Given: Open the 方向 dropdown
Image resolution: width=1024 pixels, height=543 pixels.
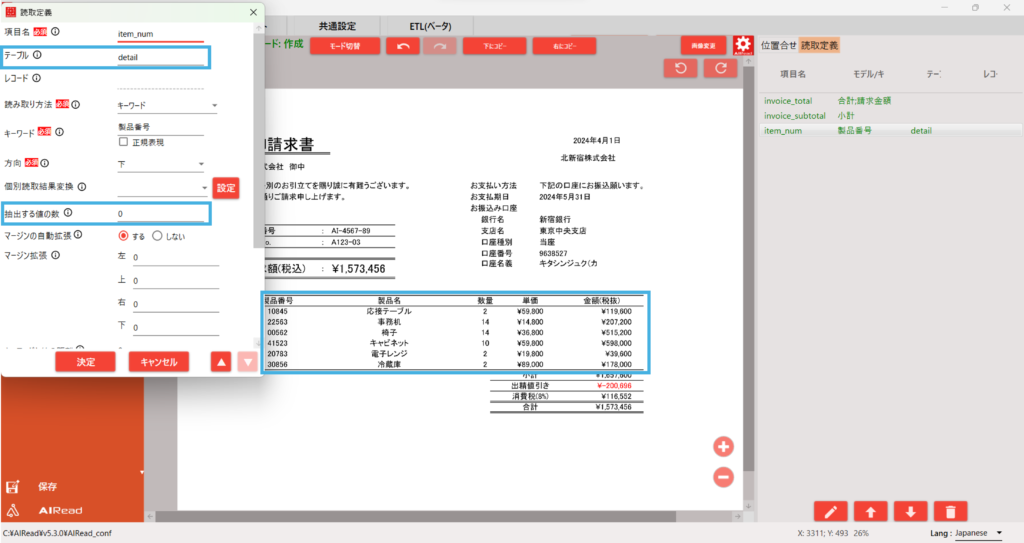Looking at the screenshot, I should [160, 164].
